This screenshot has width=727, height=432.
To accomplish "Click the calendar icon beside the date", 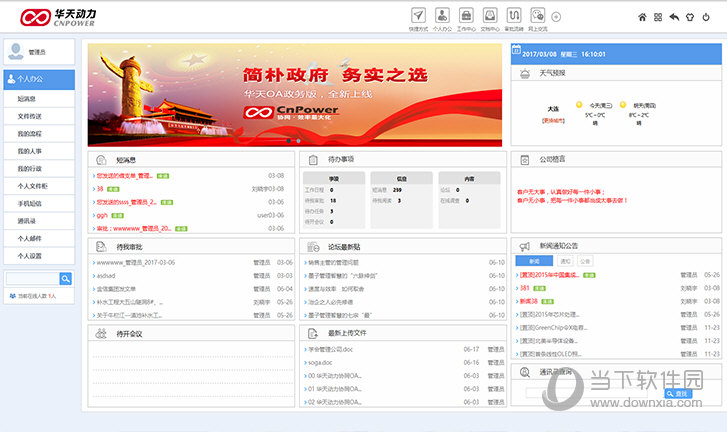I will (x=517, y=50).
